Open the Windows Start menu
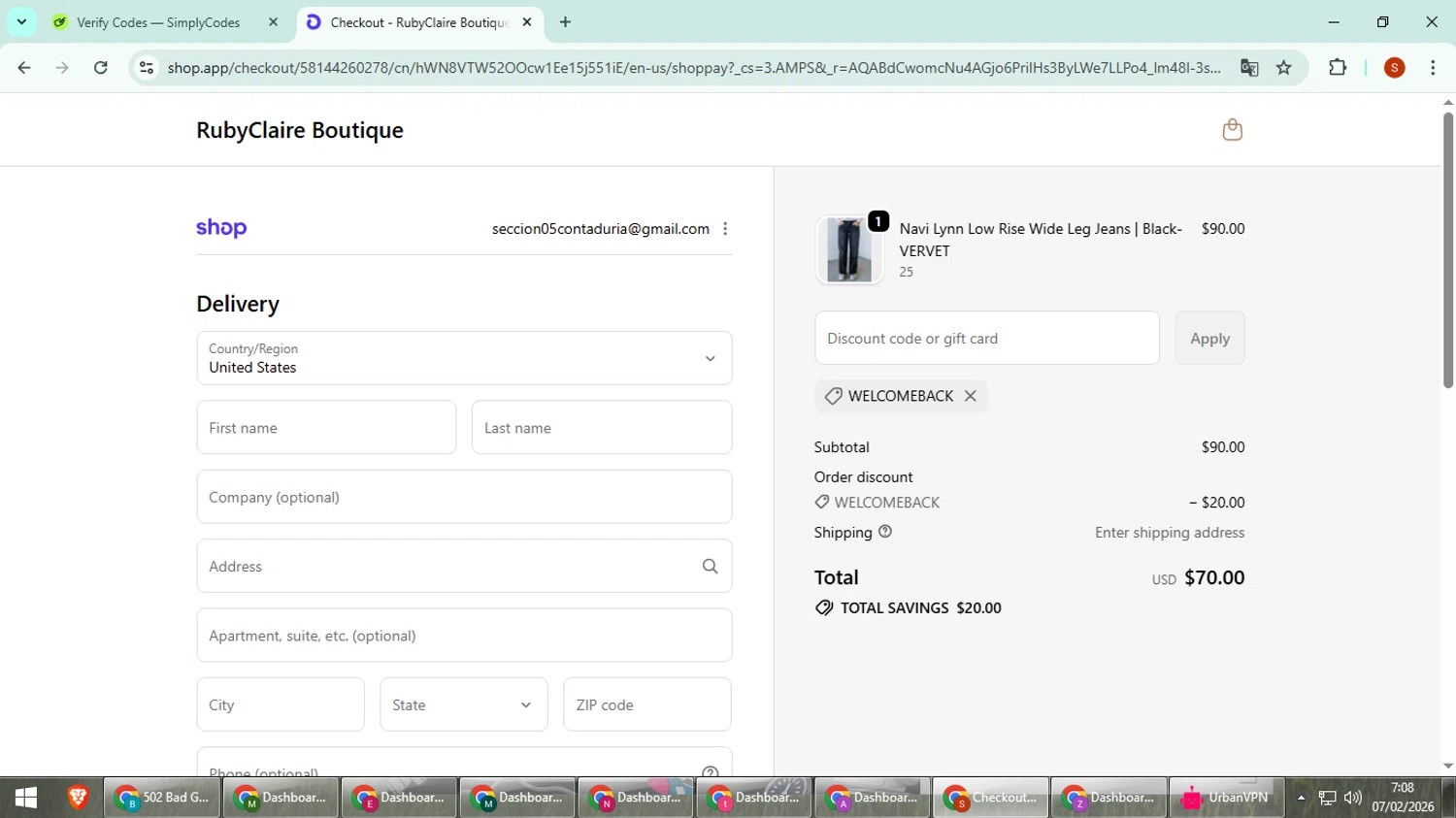 tap(26, 798)
